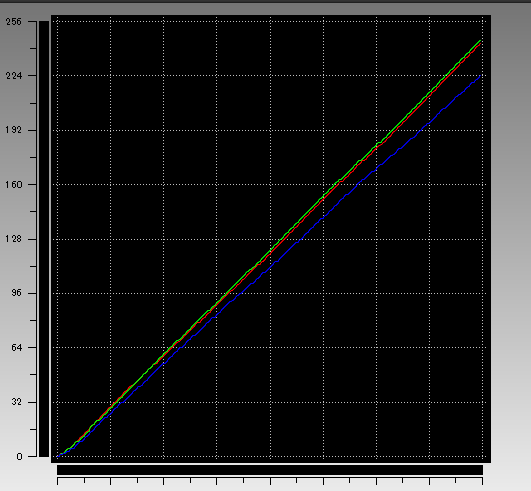Click the upper endpoint of the blue curve

pyautogui.click(x=480, y=76)
